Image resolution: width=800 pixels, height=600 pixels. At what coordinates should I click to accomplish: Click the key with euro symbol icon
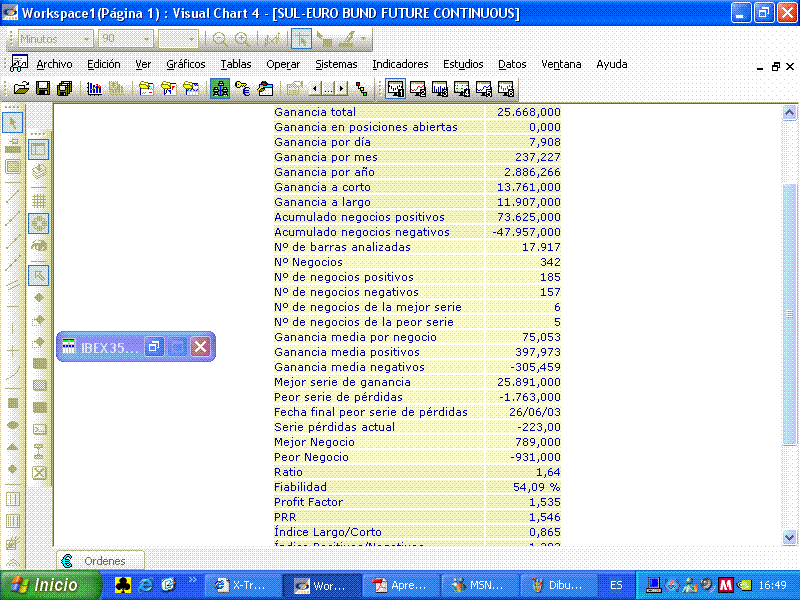[x=242, y=89]
